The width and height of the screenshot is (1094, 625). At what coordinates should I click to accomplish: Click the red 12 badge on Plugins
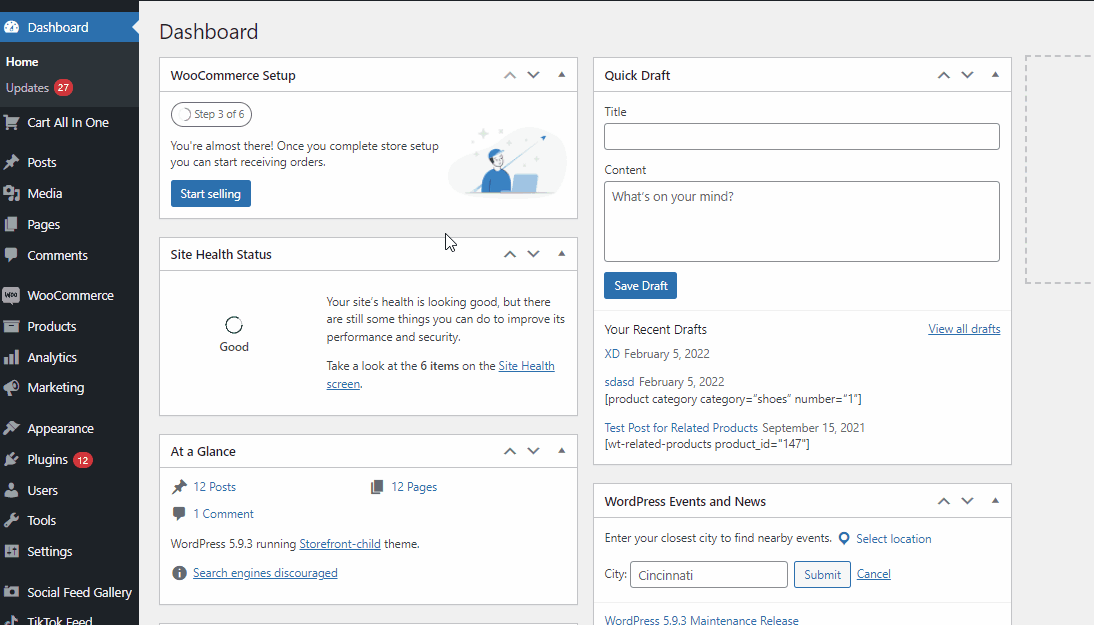click(x=83, y=460)
